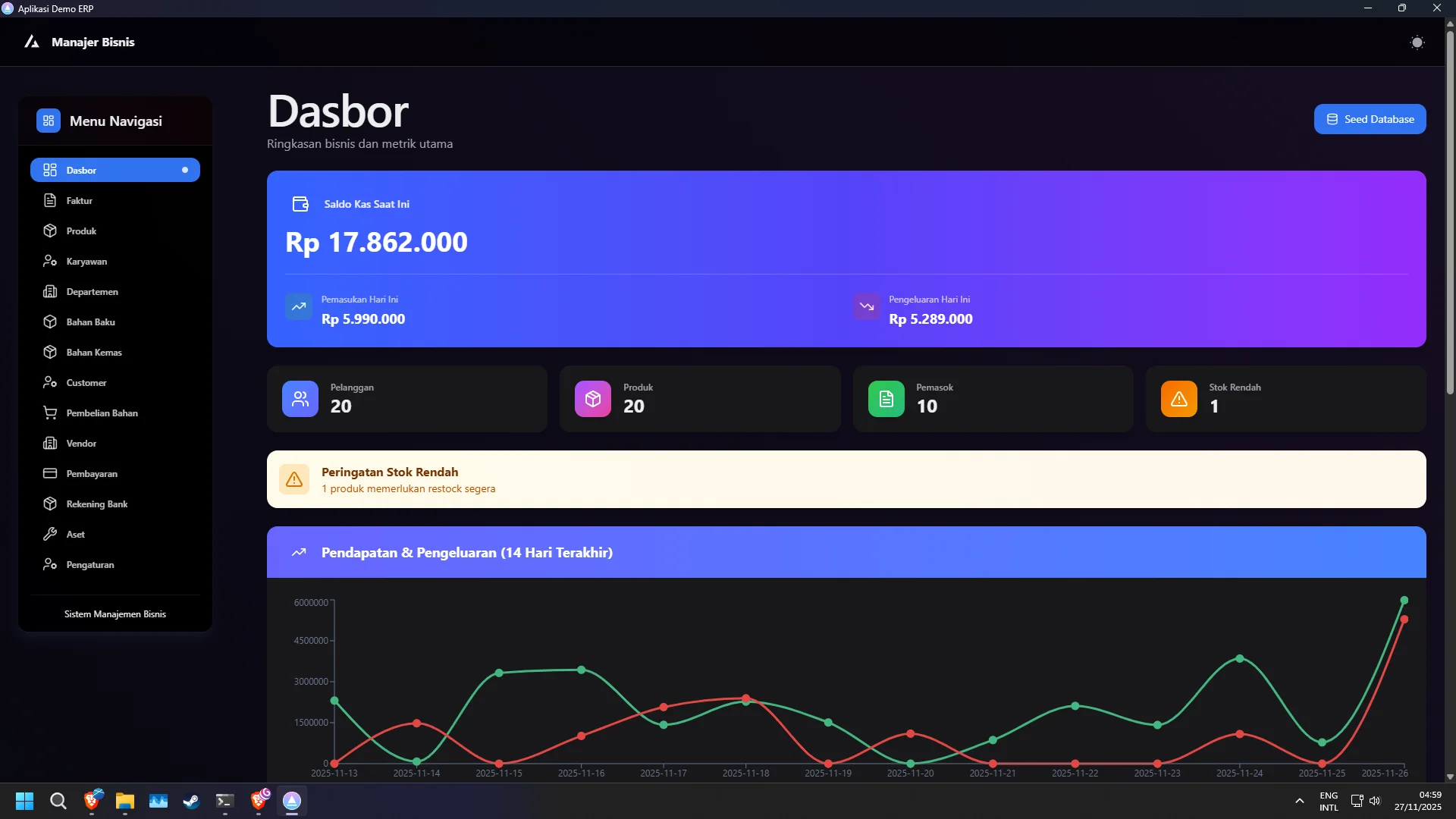Viewport: 1456px width, 819px height.
Task: Click the Aset wrench icon
Action: click(50, 535)
